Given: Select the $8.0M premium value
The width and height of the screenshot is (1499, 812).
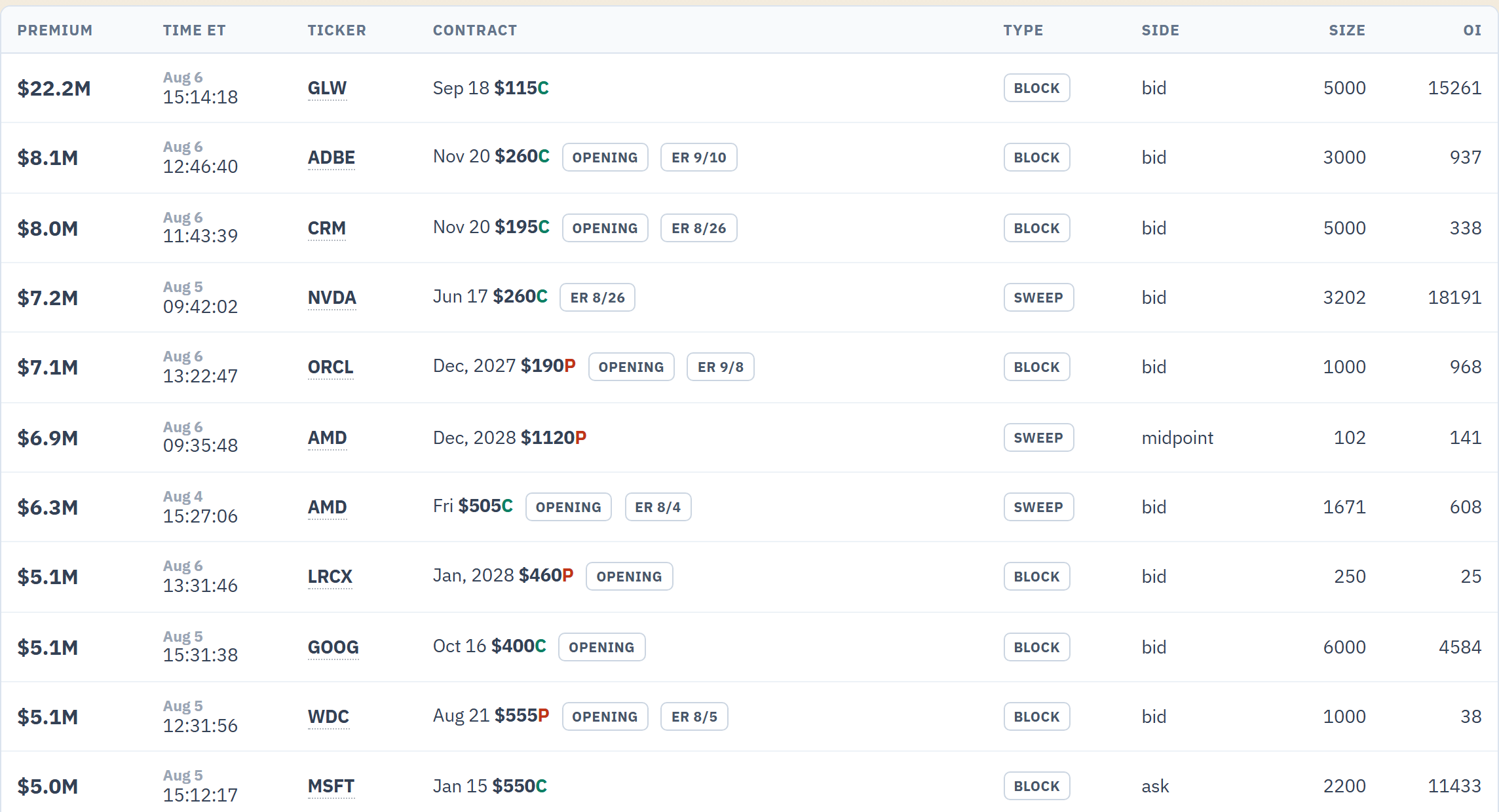Looking at the screenshot, I should (x=48, y=229).
